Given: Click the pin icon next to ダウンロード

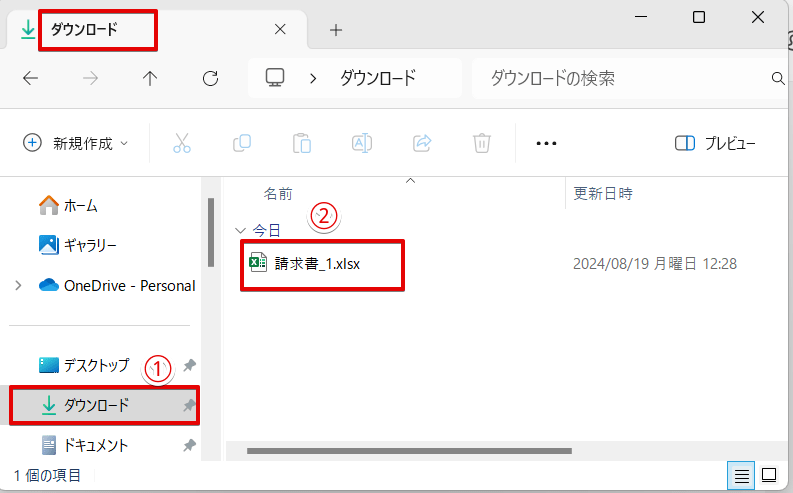Looking at the screenshot, I should click(189, 405).
